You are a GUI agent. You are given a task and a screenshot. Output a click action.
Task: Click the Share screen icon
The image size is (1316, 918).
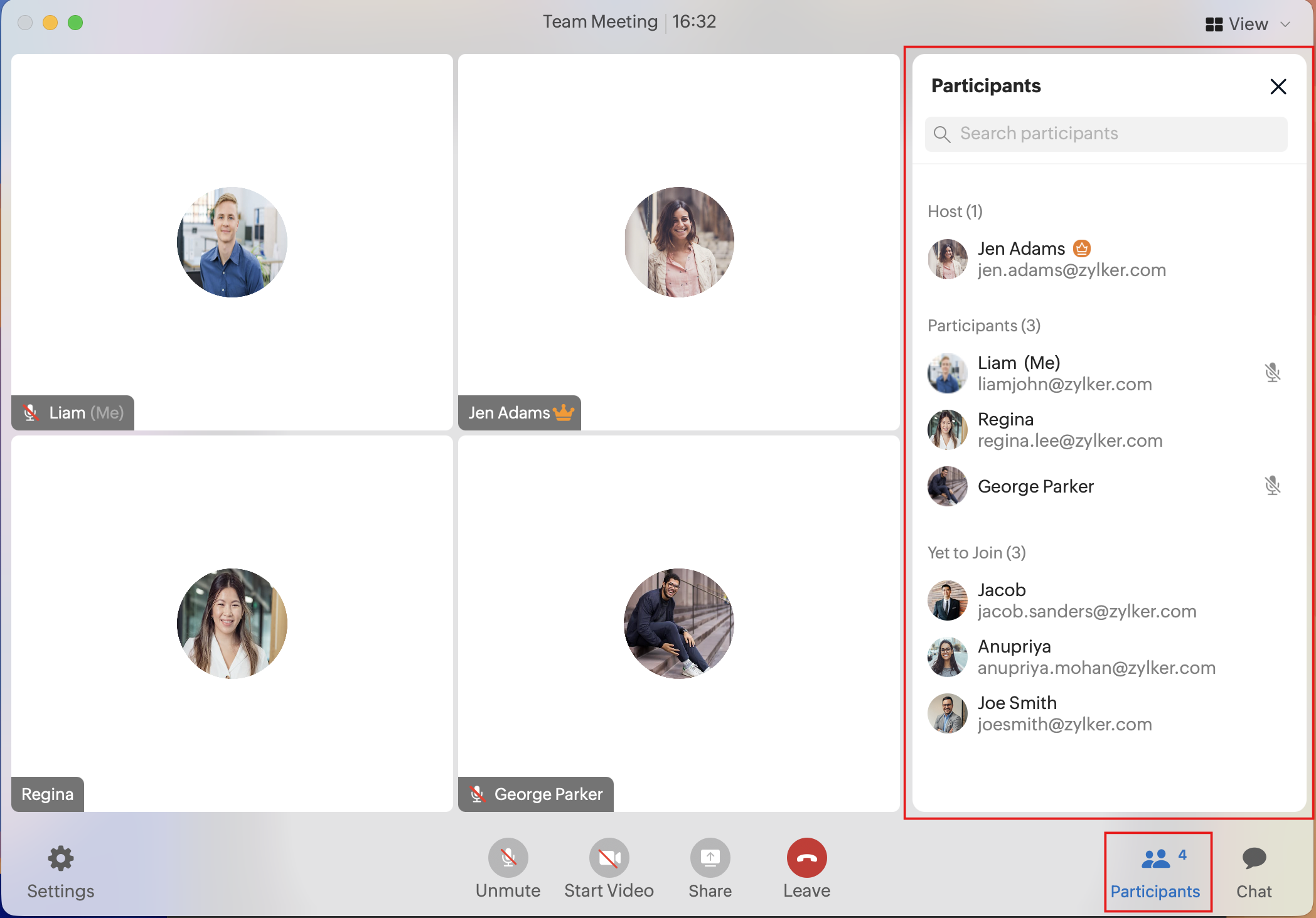pyautogui.click(x=710, y=858)
